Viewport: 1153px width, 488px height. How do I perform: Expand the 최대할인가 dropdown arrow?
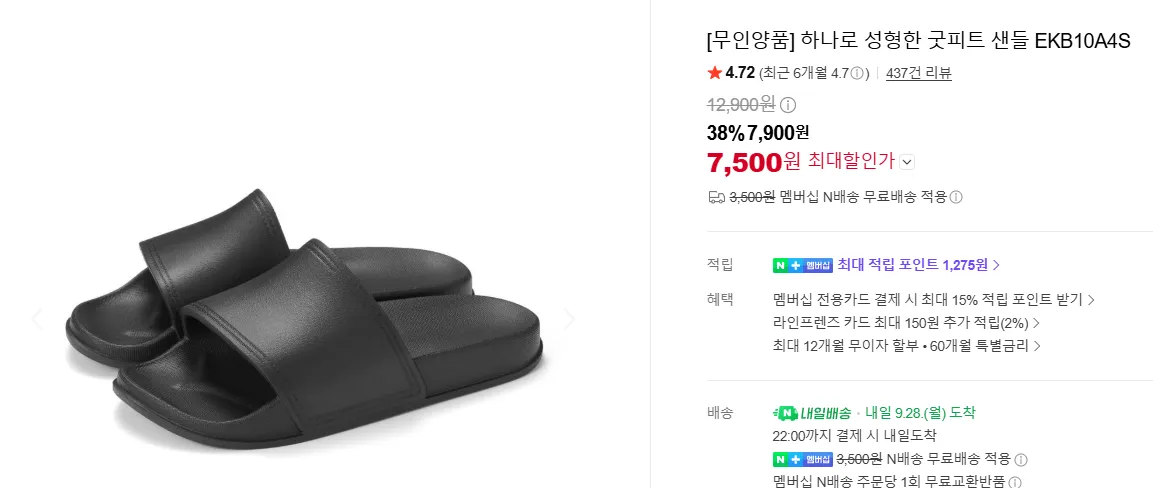pyautogui.click(x=907, y=162)
